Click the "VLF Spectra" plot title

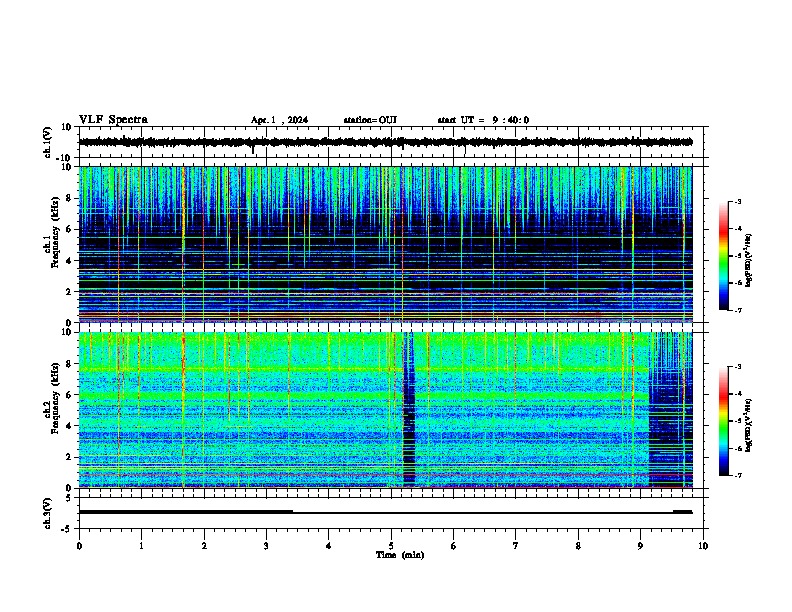pyautogui.click(x=114, y=120)
